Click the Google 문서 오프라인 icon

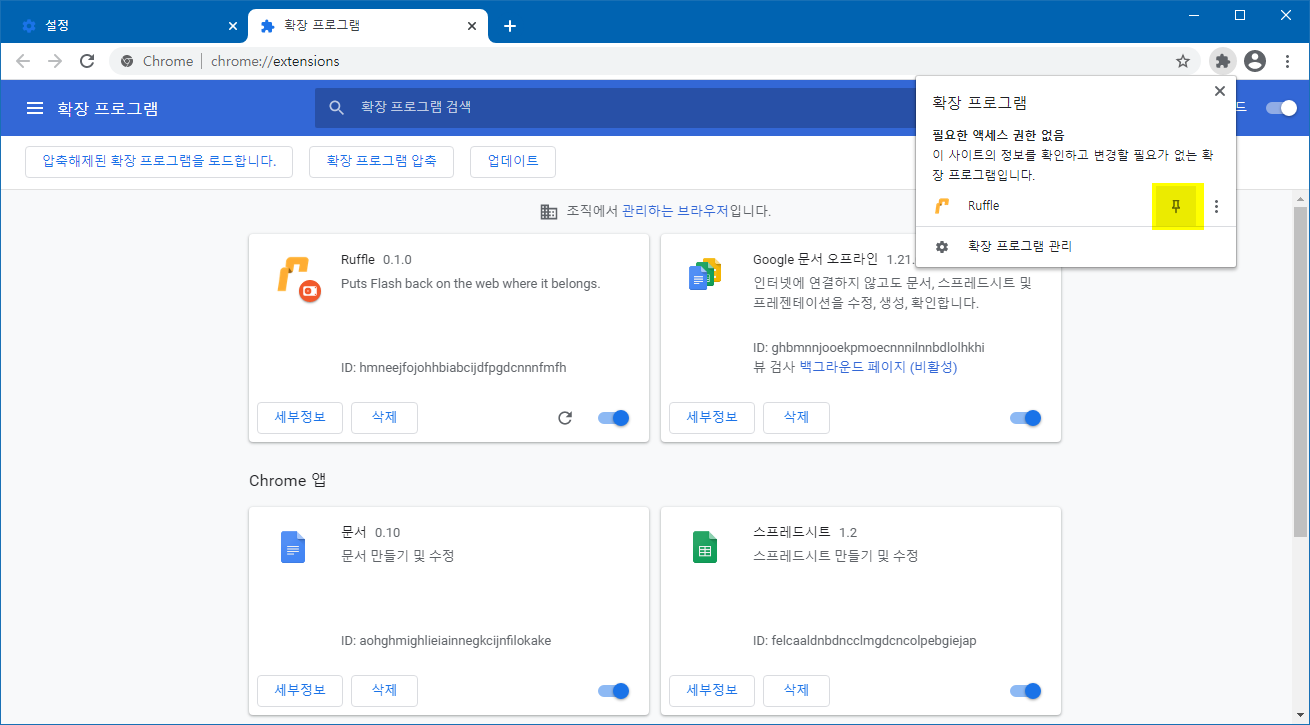click(x=706, y=274)
